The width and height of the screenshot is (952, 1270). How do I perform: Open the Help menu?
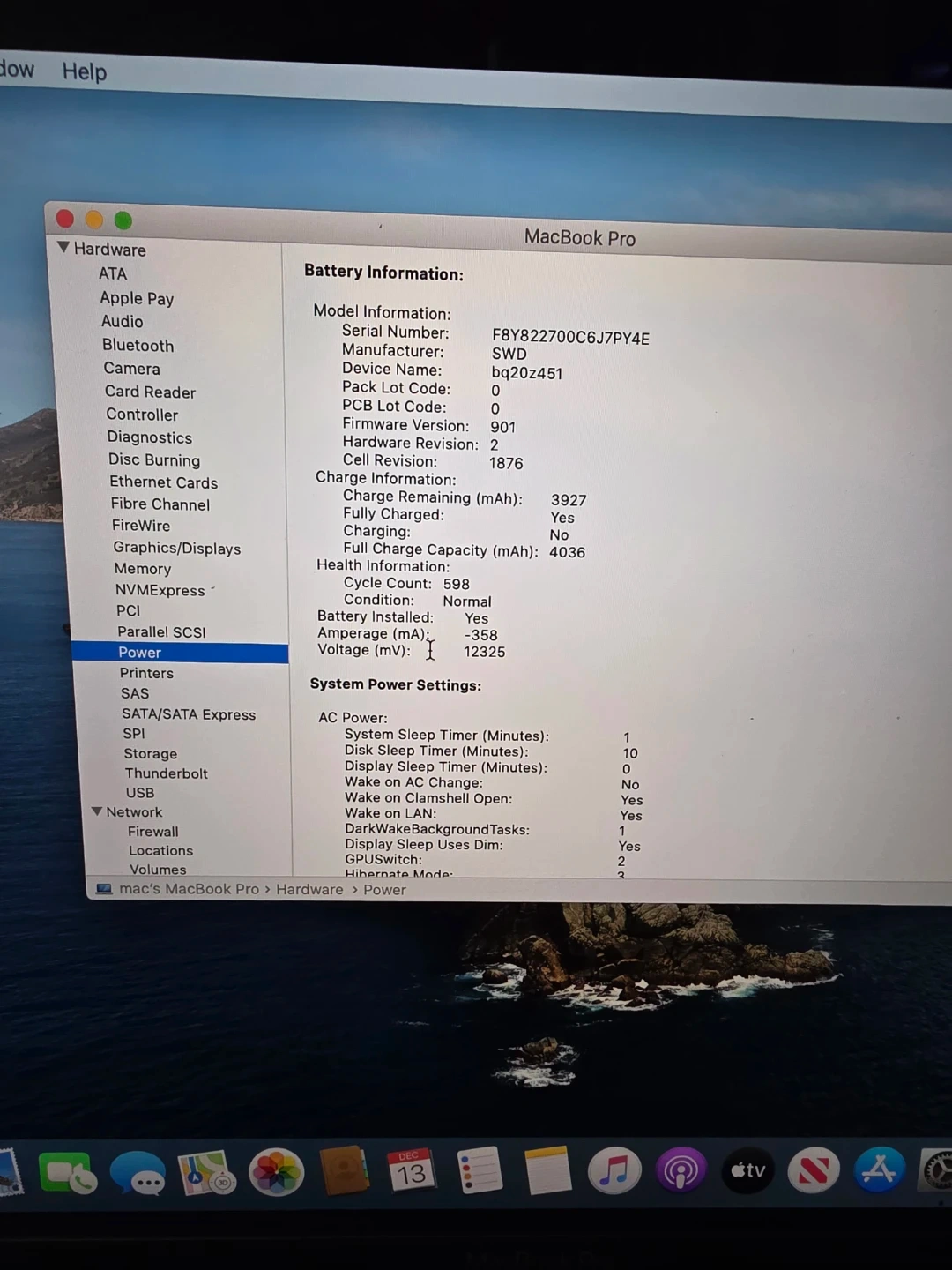[85, 71]
